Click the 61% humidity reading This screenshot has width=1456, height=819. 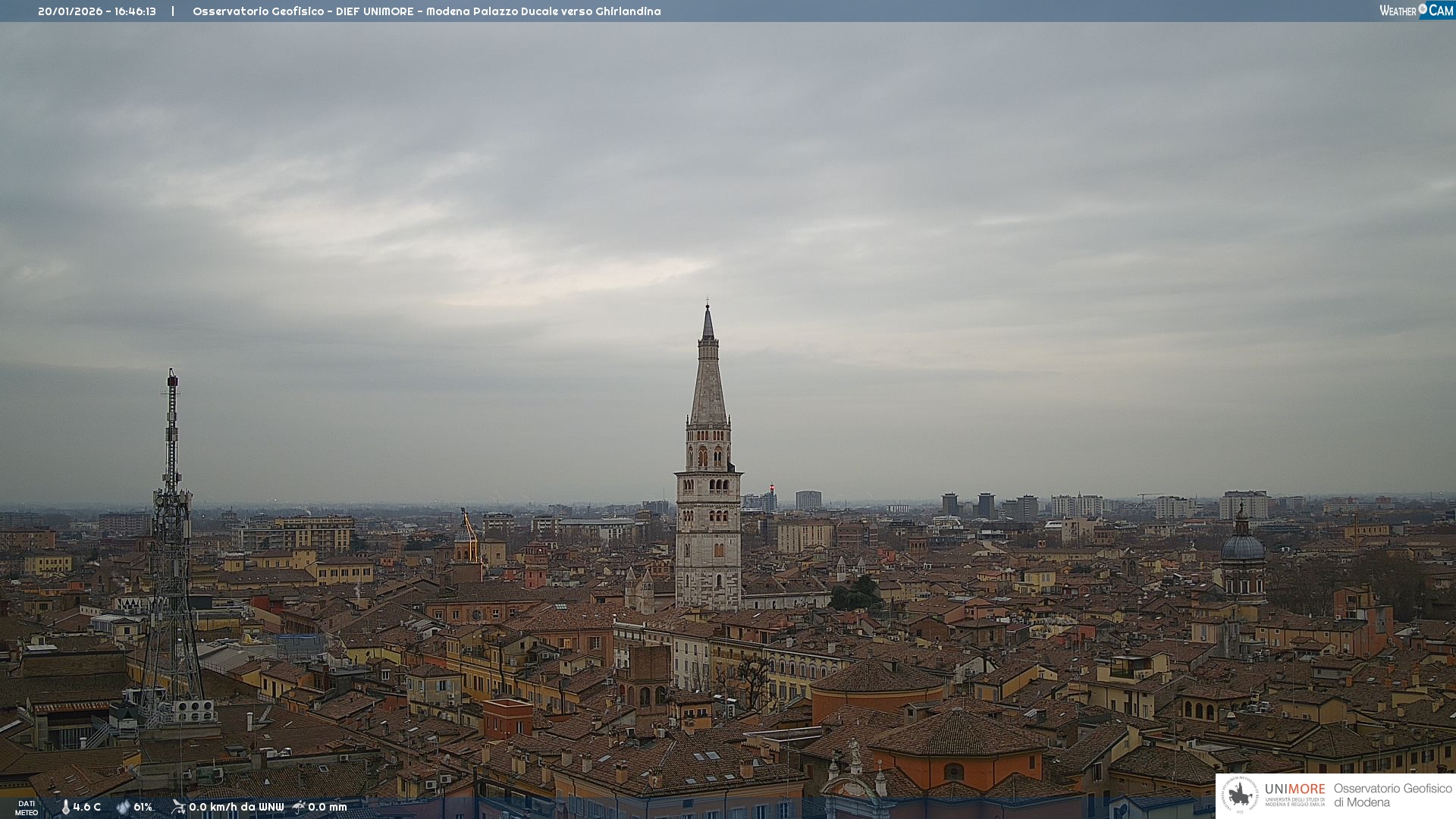pos(143,807)
